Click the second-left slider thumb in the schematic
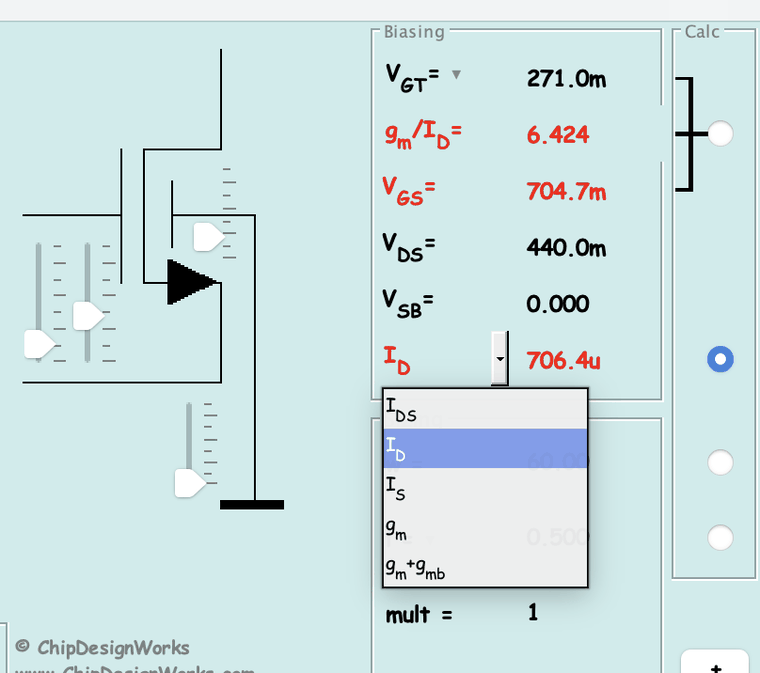This screenshot has width=760, height=673. pyautogui.click(x=88, y=316)
